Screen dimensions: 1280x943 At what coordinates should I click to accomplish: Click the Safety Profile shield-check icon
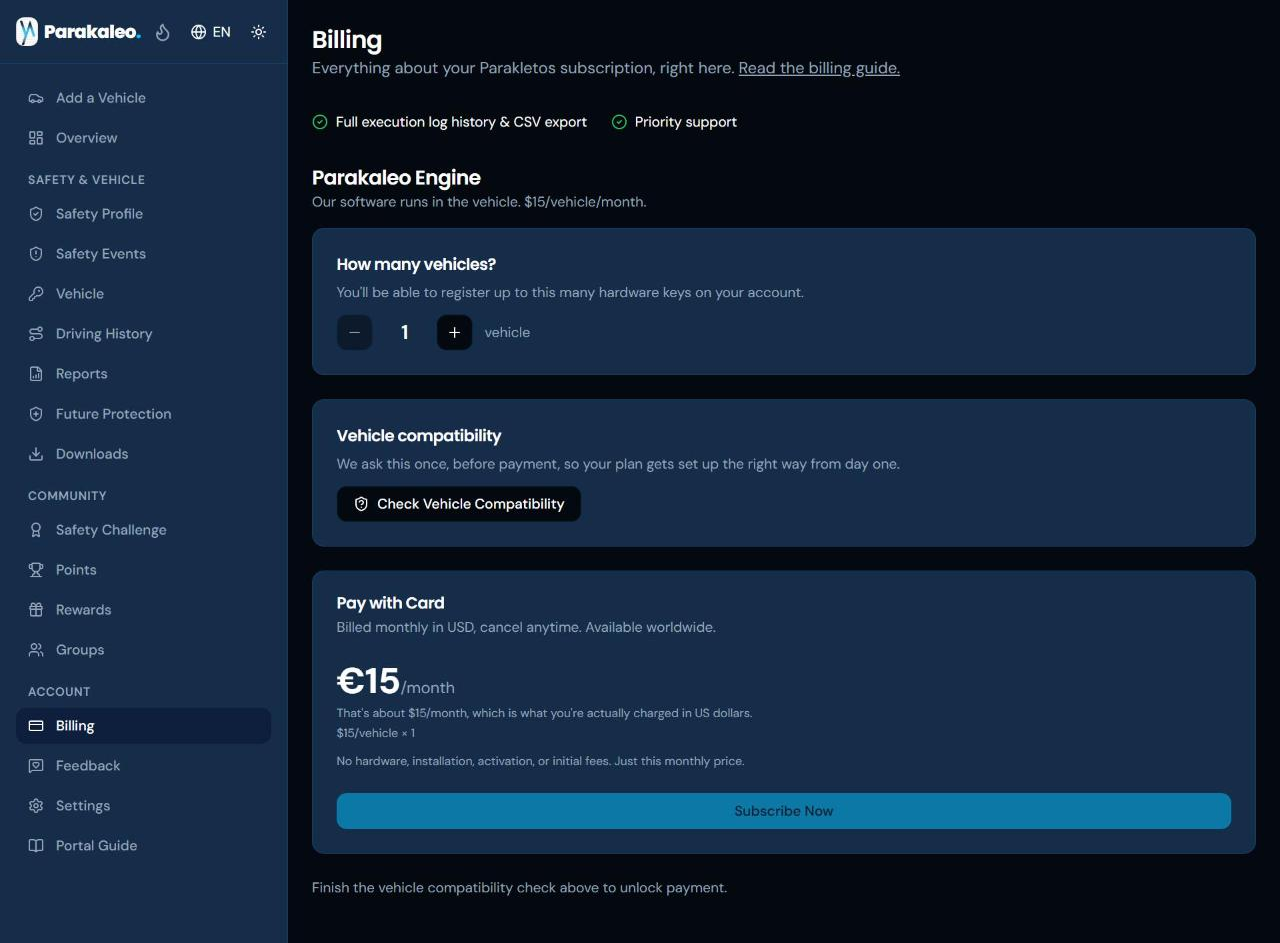[x=36, y=214]
